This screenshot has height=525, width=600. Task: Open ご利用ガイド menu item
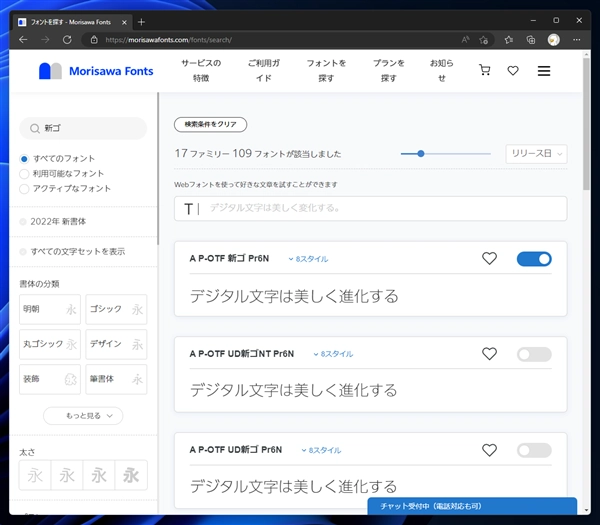click(264, 70)
